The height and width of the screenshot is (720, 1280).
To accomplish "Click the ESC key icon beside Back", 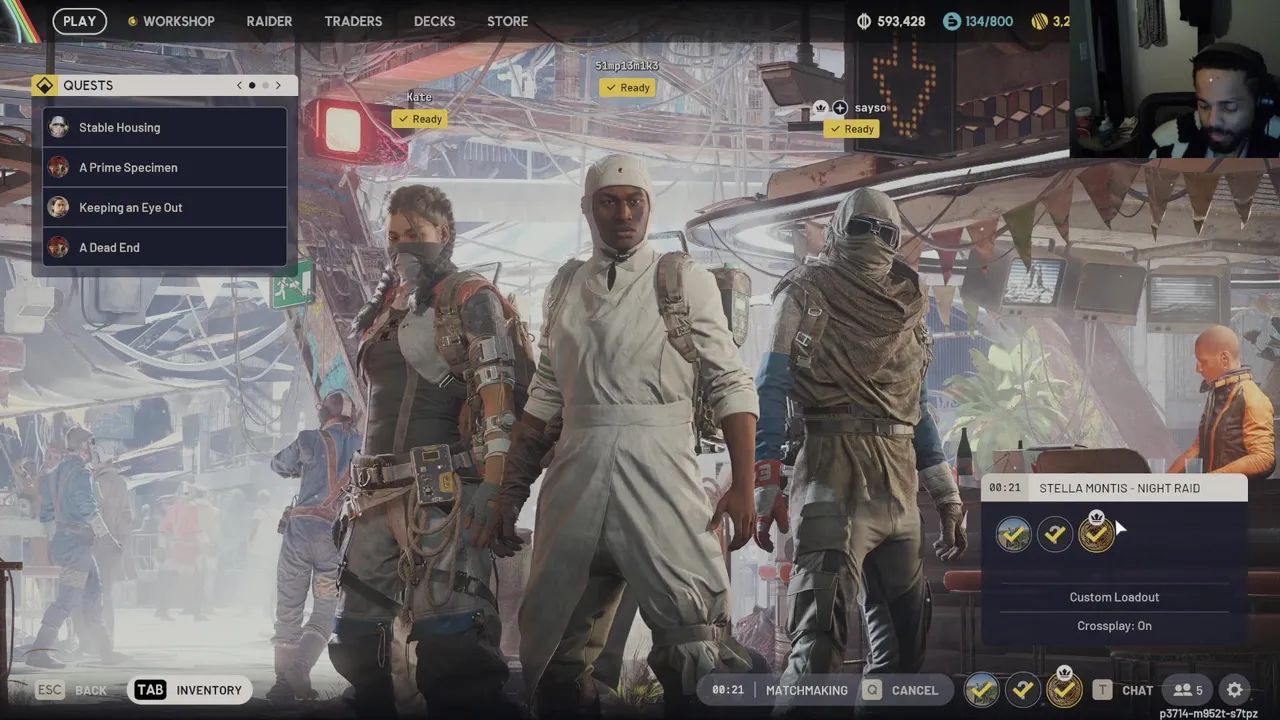I will point(50,690).
